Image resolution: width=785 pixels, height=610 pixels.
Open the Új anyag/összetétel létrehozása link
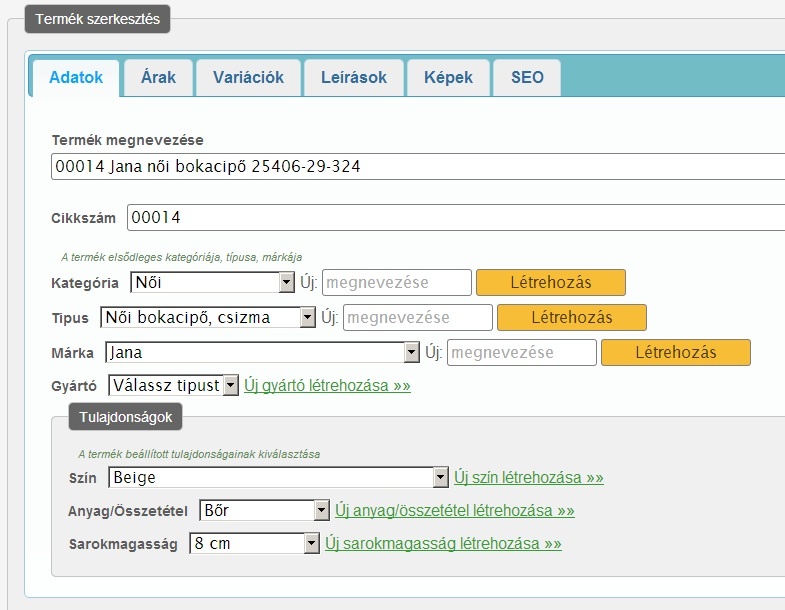[x=455, y=510]
